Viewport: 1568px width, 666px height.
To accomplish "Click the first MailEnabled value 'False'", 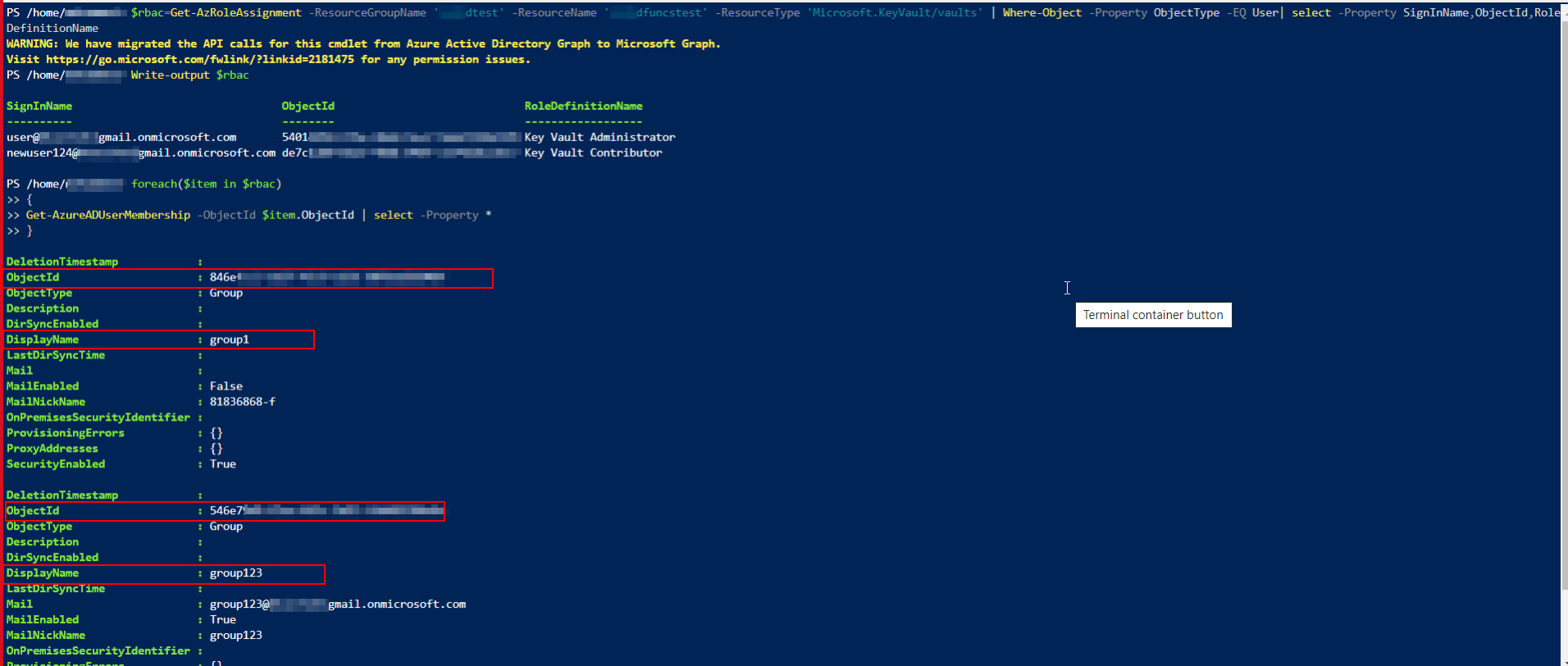I will [x=226, y=386].
